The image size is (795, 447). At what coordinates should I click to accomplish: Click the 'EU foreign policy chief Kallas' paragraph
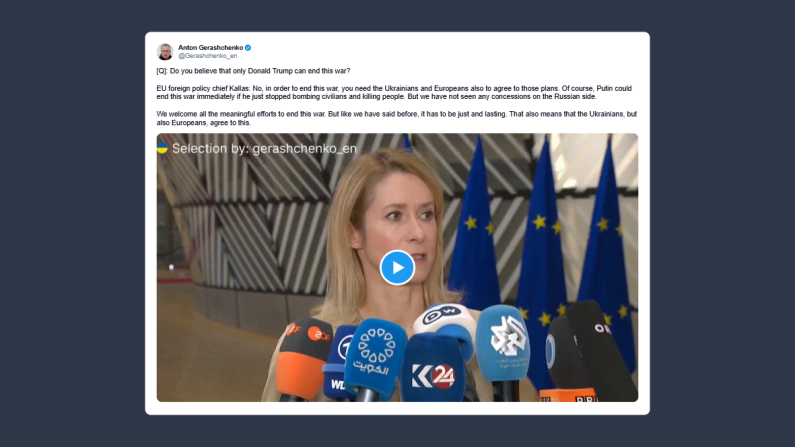click(394, 92)
